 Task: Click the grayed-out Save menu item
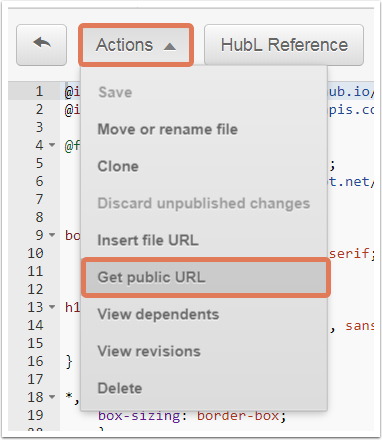(115, 92)
